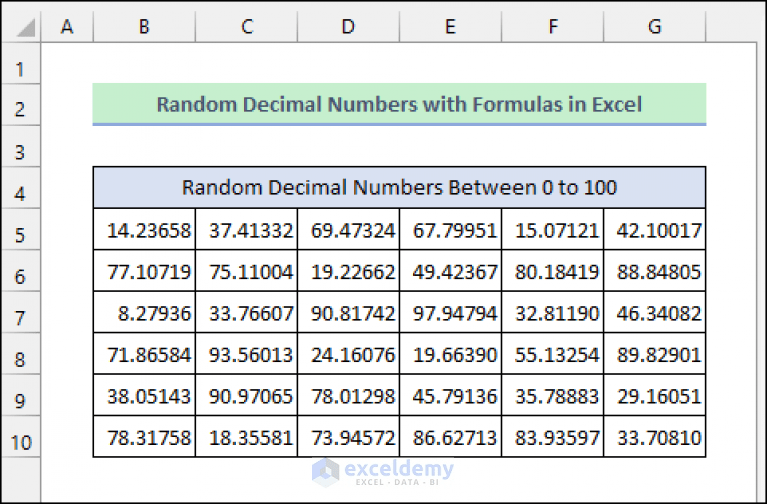Select cell containing 75.11004
Screen dimensions: 767x504
coord(247,271)
